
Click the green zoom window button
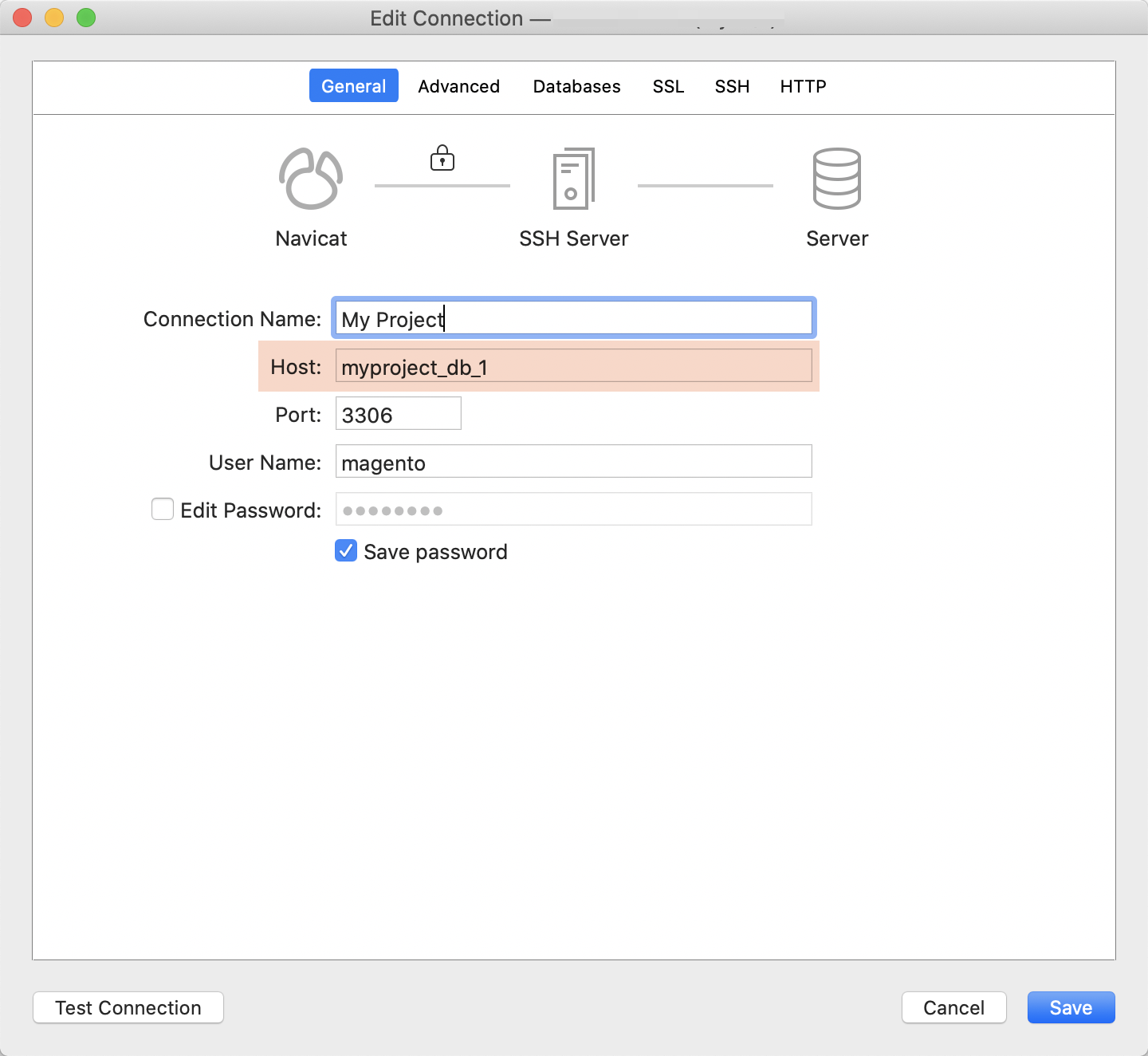point(86,18)
